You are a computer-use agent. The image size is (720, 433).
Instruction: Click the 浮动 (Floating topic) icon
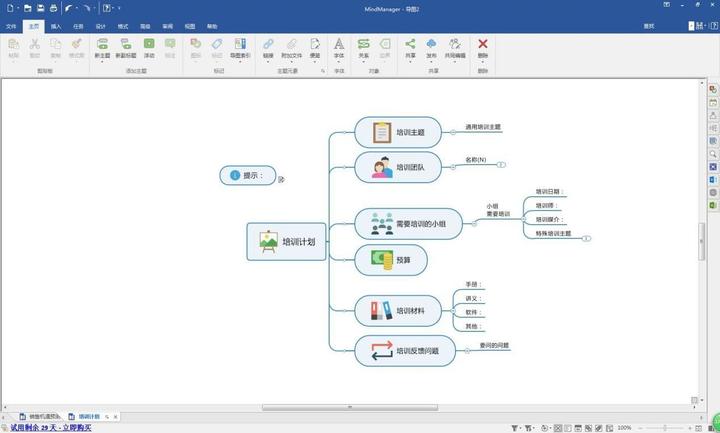point(149,44)
